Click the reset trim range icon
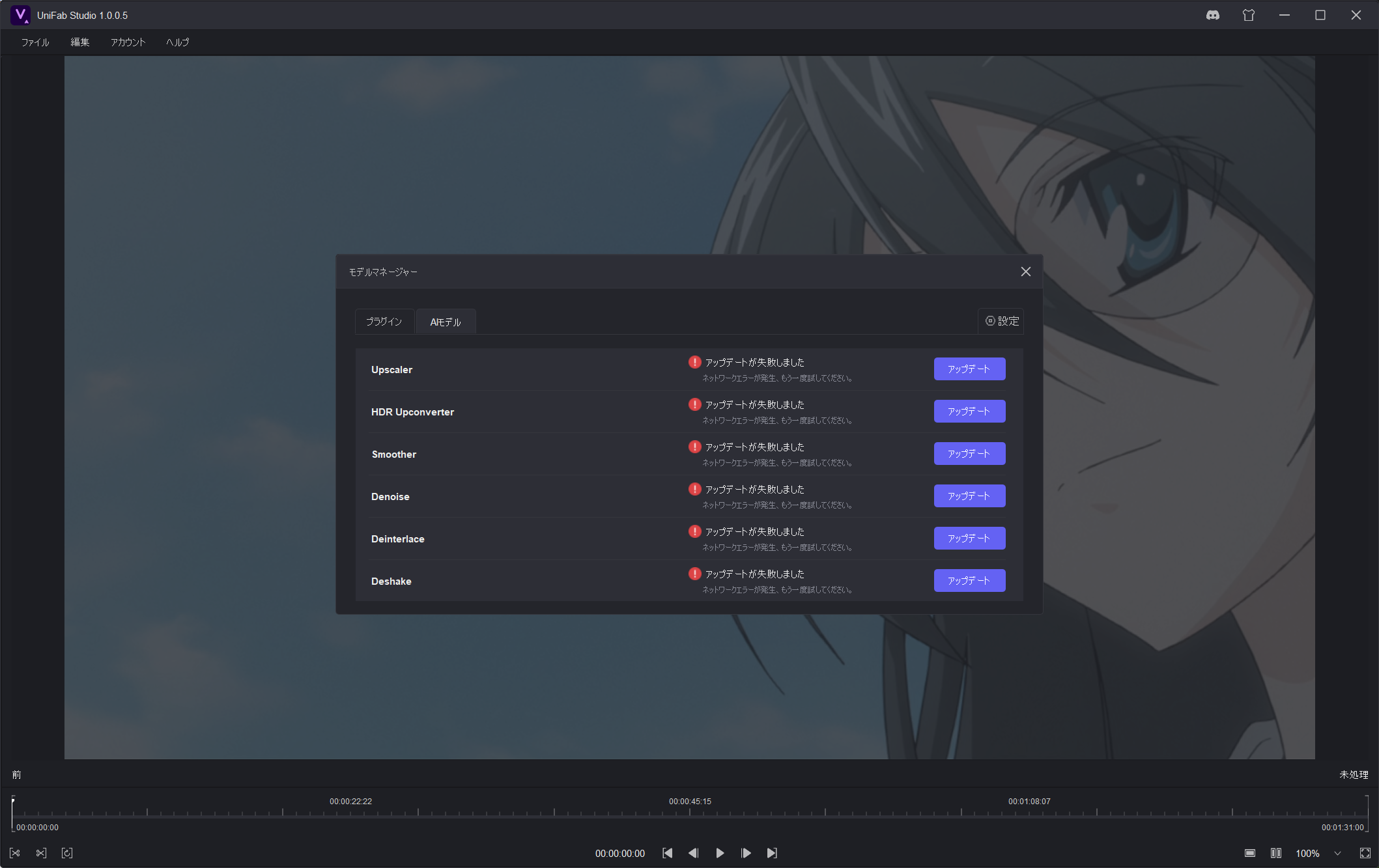 coord(67,853)
